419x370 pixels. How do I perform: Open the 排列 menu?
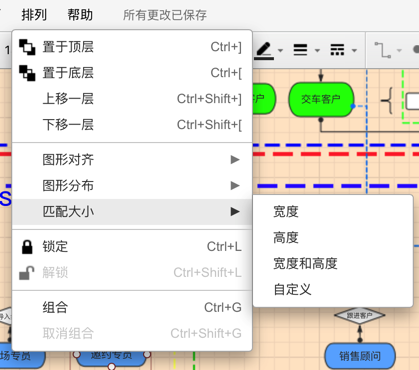click(x=34, y=15)
